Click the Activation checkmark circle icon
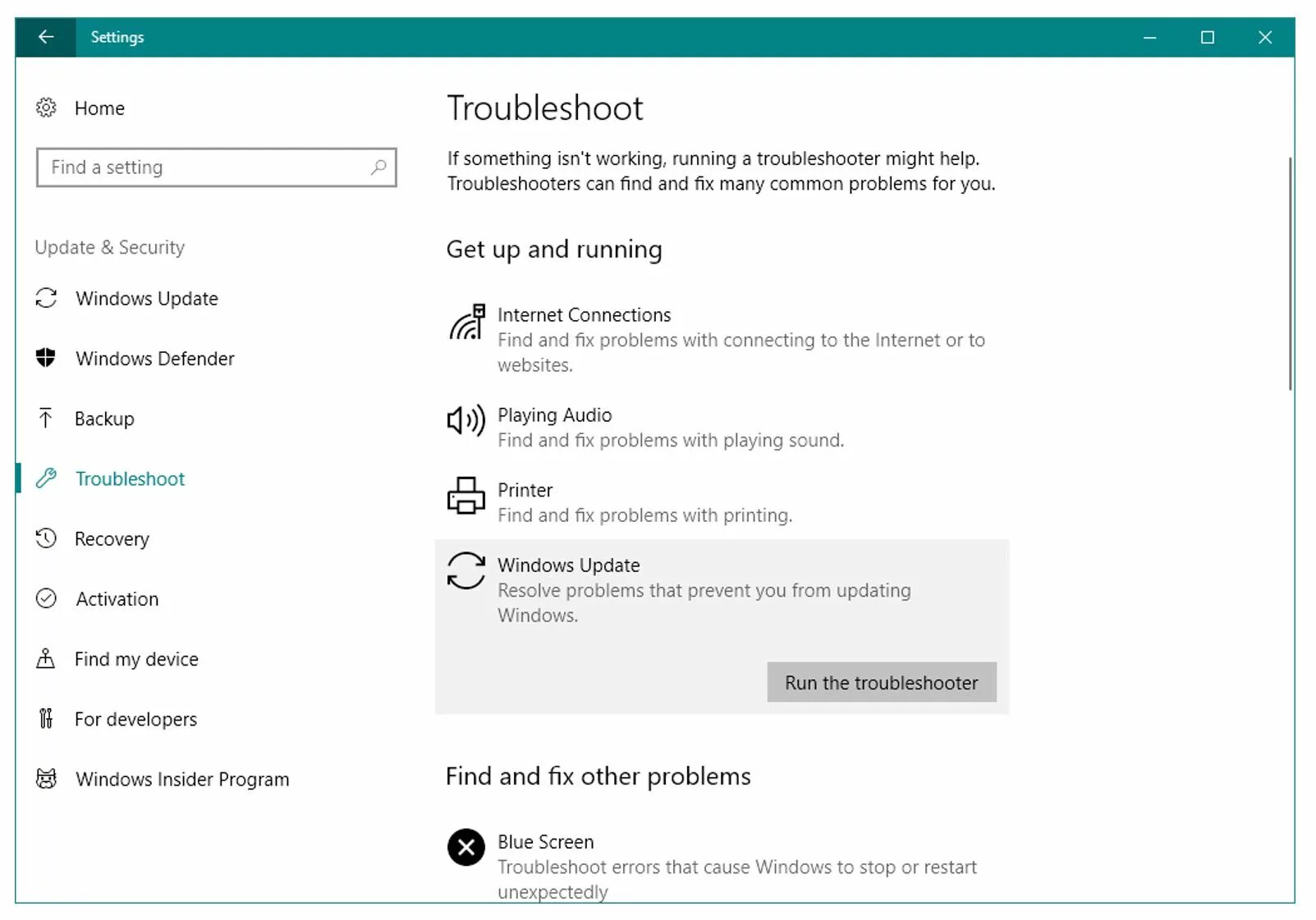This screenshot has width=1316, height=920. point(46,598)
